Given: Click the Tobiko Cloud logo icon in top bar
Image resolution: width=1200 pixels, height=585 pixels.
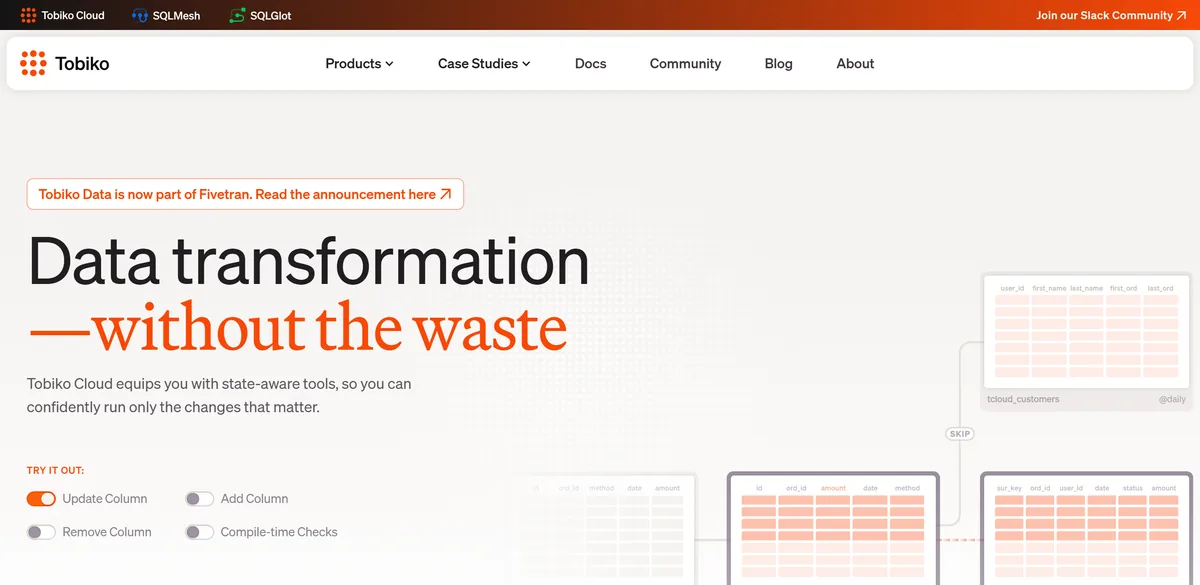Looking at the screenshot, I should [x=28, y=15].
